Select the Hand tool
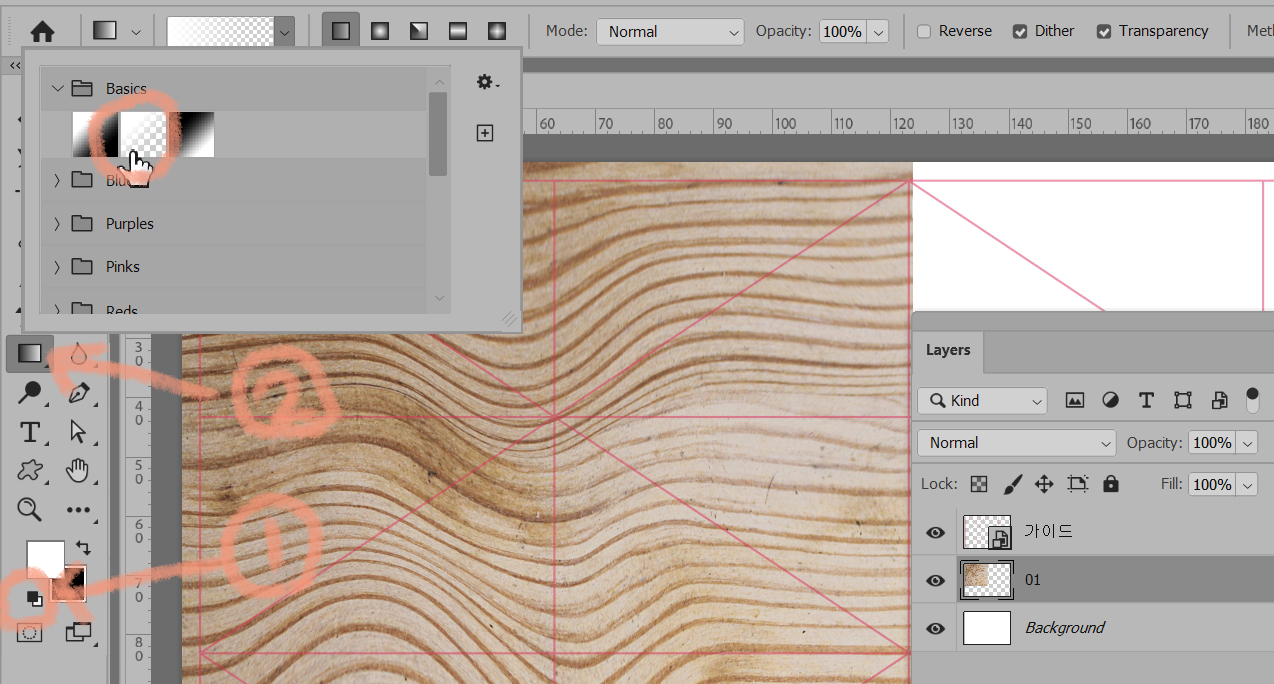 78,471
